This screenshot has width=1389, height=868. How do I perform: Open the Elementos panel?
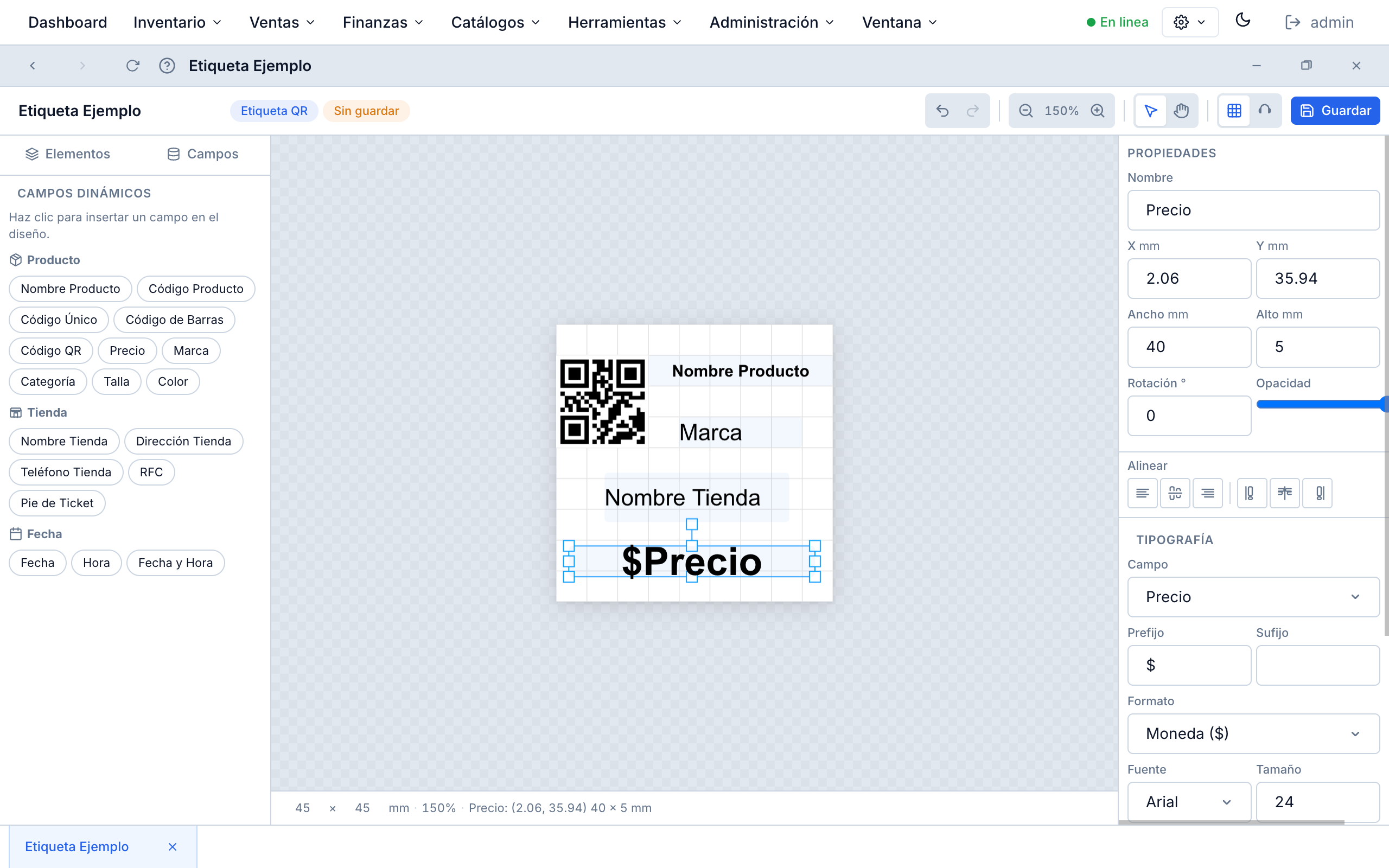tap(68, 154)
